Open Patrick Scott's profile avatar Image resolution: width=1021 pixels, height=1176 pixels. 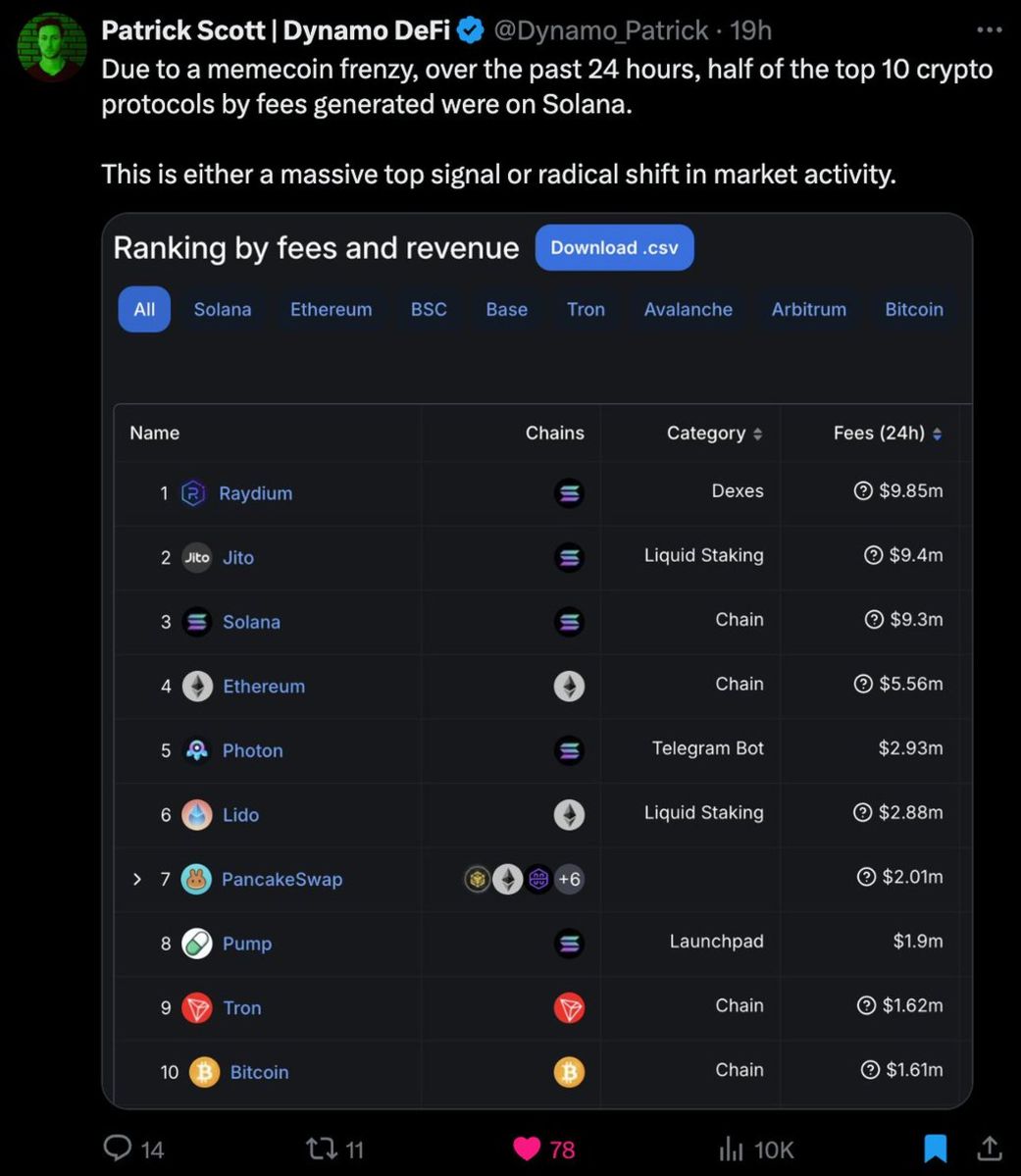(x=52, y=46)
